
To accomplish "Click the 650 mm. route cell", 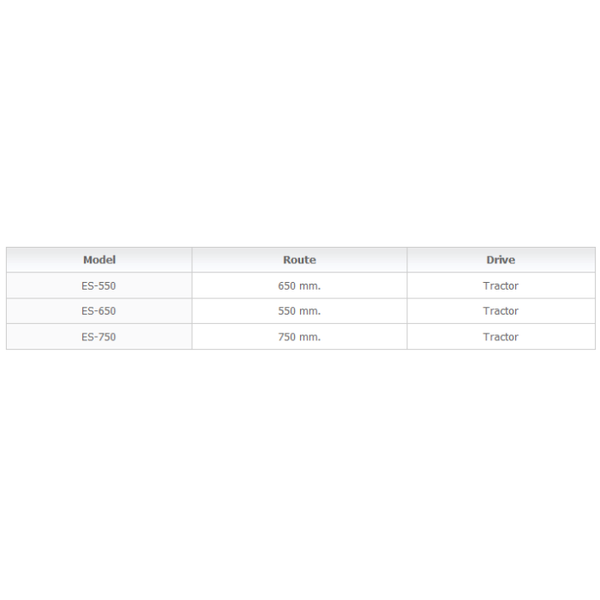I will (299, 285).
